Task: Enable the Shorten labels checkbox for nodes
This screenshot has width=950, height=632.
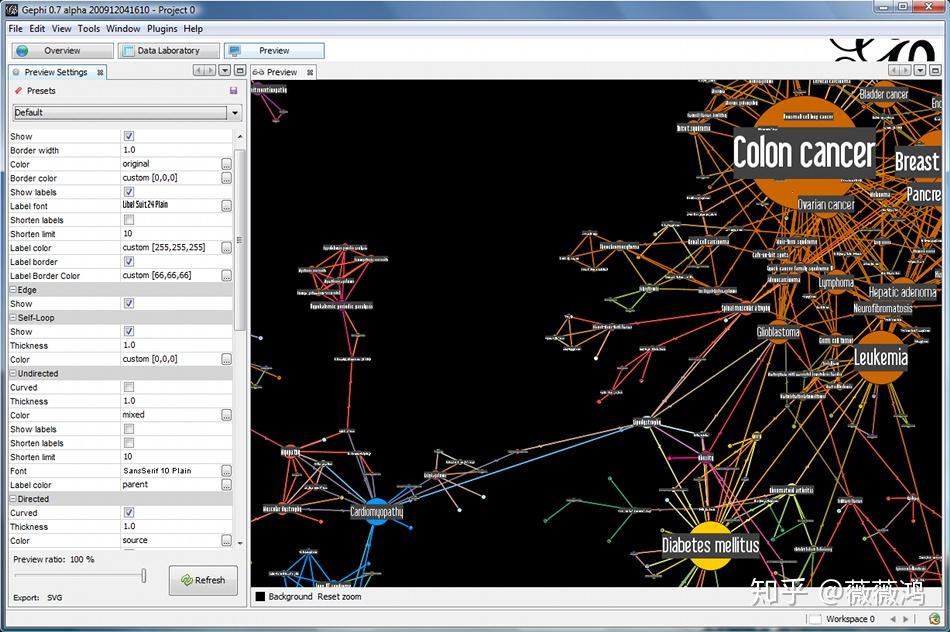Action: 129,220
